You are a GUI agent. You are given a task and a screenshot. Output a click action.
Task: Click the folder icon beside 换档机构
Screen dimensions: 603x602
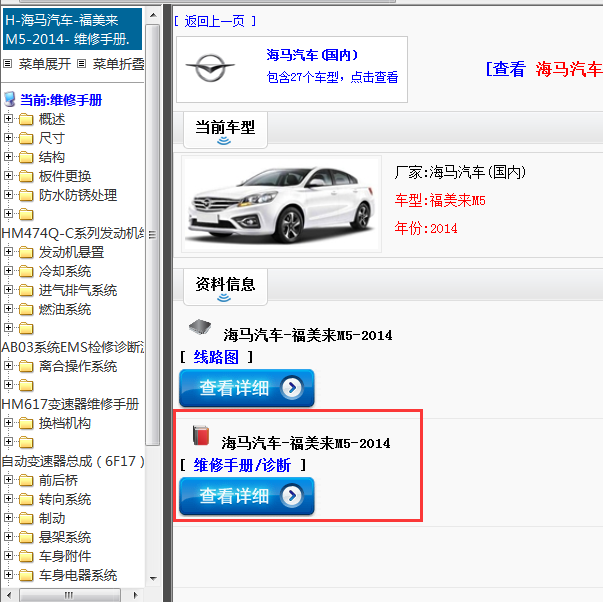pyautogui.click(x=26, y=423)
